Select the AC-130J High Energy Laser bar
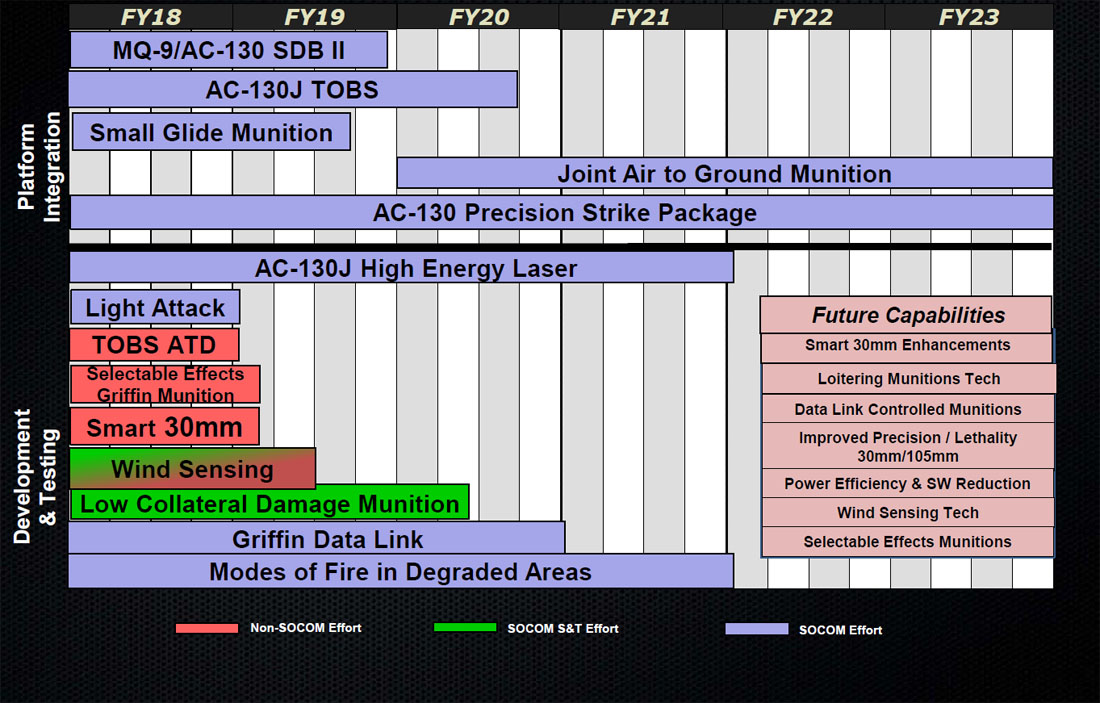This screenshot has height=703, width=1100. coord(401,267)
